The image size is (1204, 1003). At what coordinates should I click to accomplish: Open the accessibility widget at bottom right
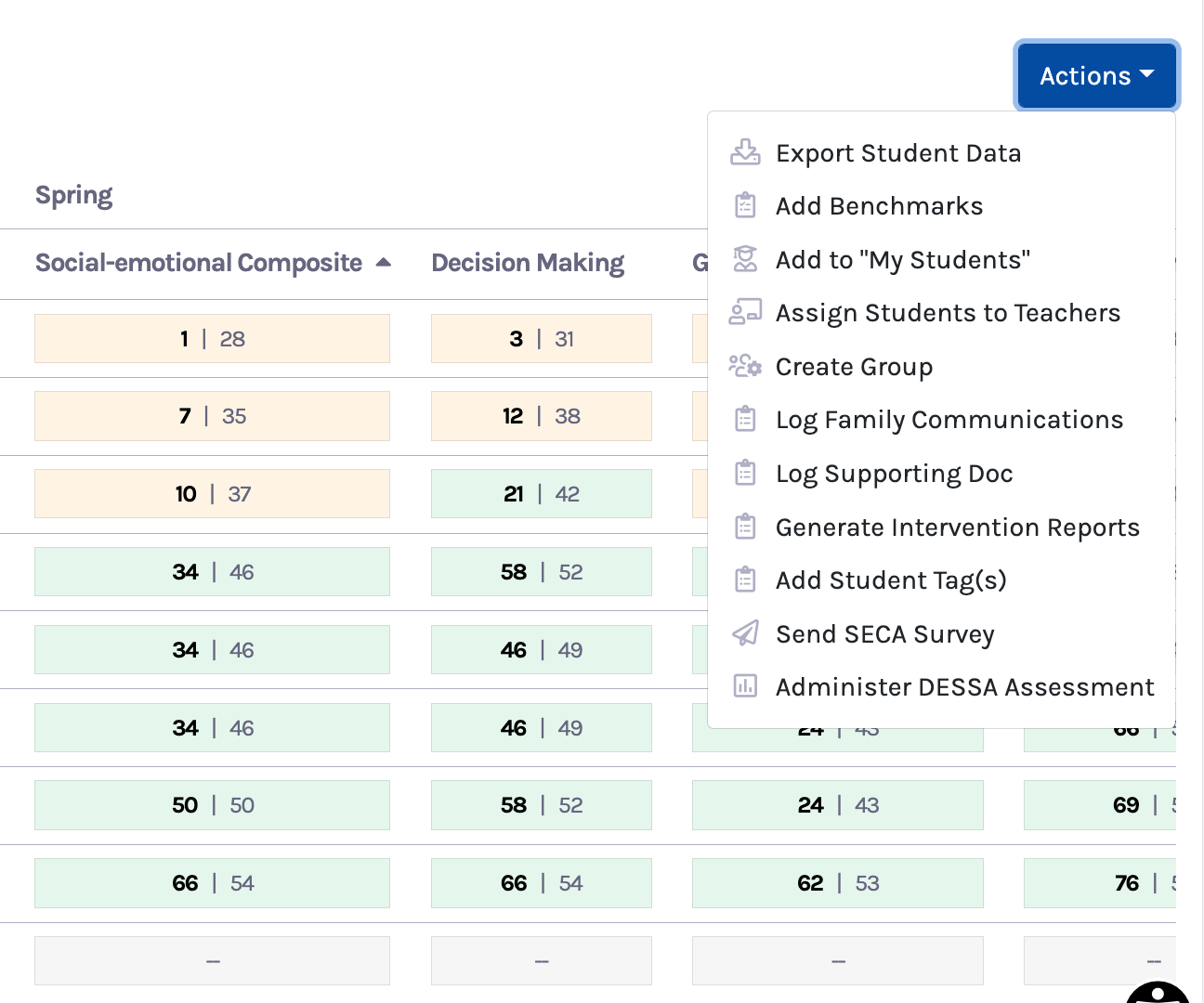point(1157,996)
